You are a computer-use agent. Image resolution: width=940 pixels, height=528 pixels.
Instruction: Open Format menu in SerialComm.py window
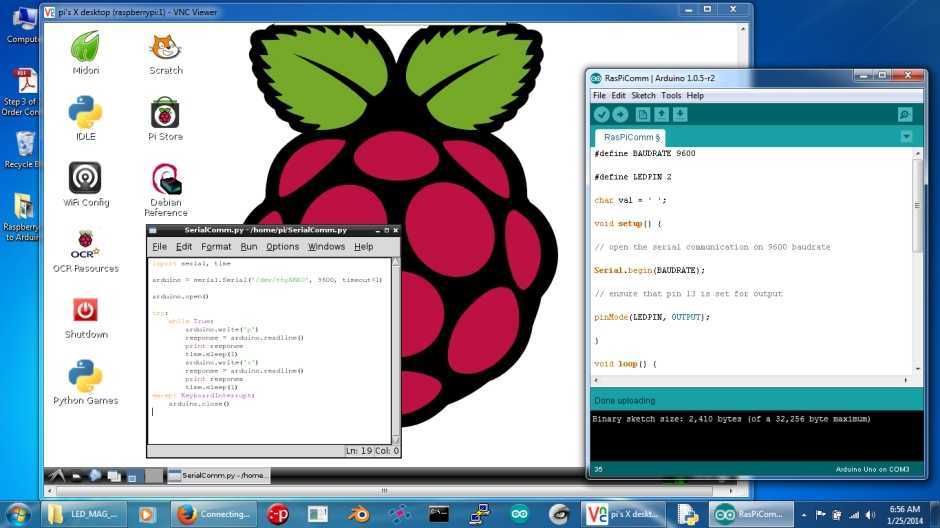(x=216, y=246)
